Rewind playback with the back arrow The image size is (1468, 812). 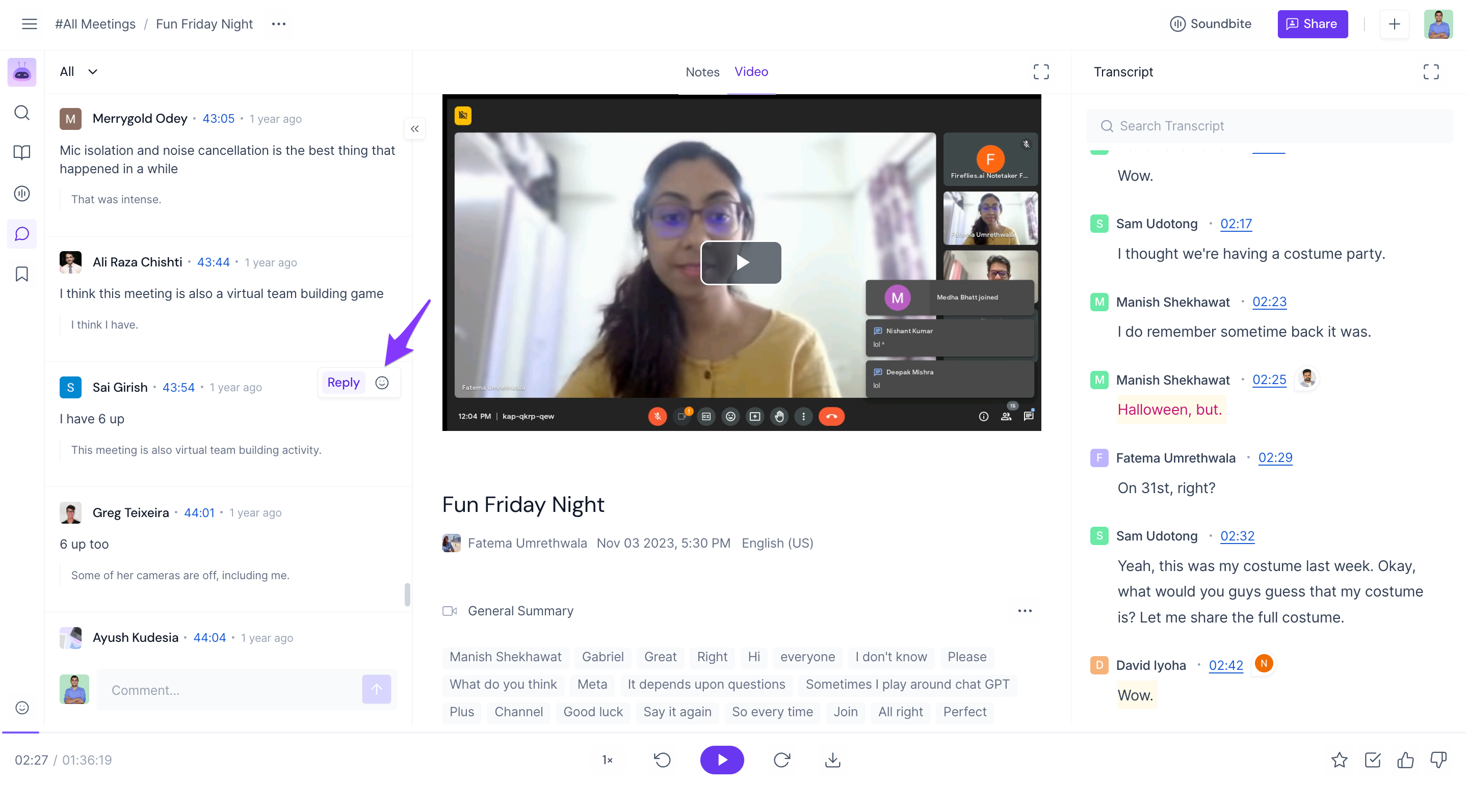[x=662, y=760]
